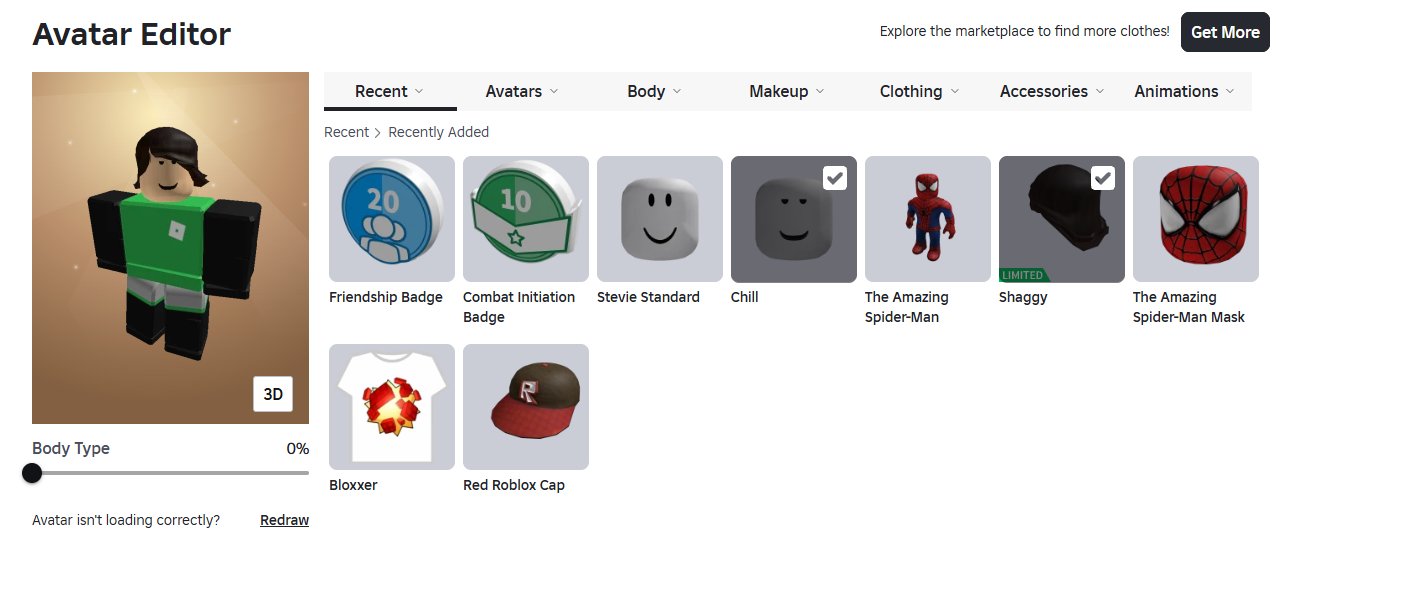Screen dimensions: 1418x612
Task: Open the Animations tab dropdown
Action: pyautogui.click(x=1184, y=91)
